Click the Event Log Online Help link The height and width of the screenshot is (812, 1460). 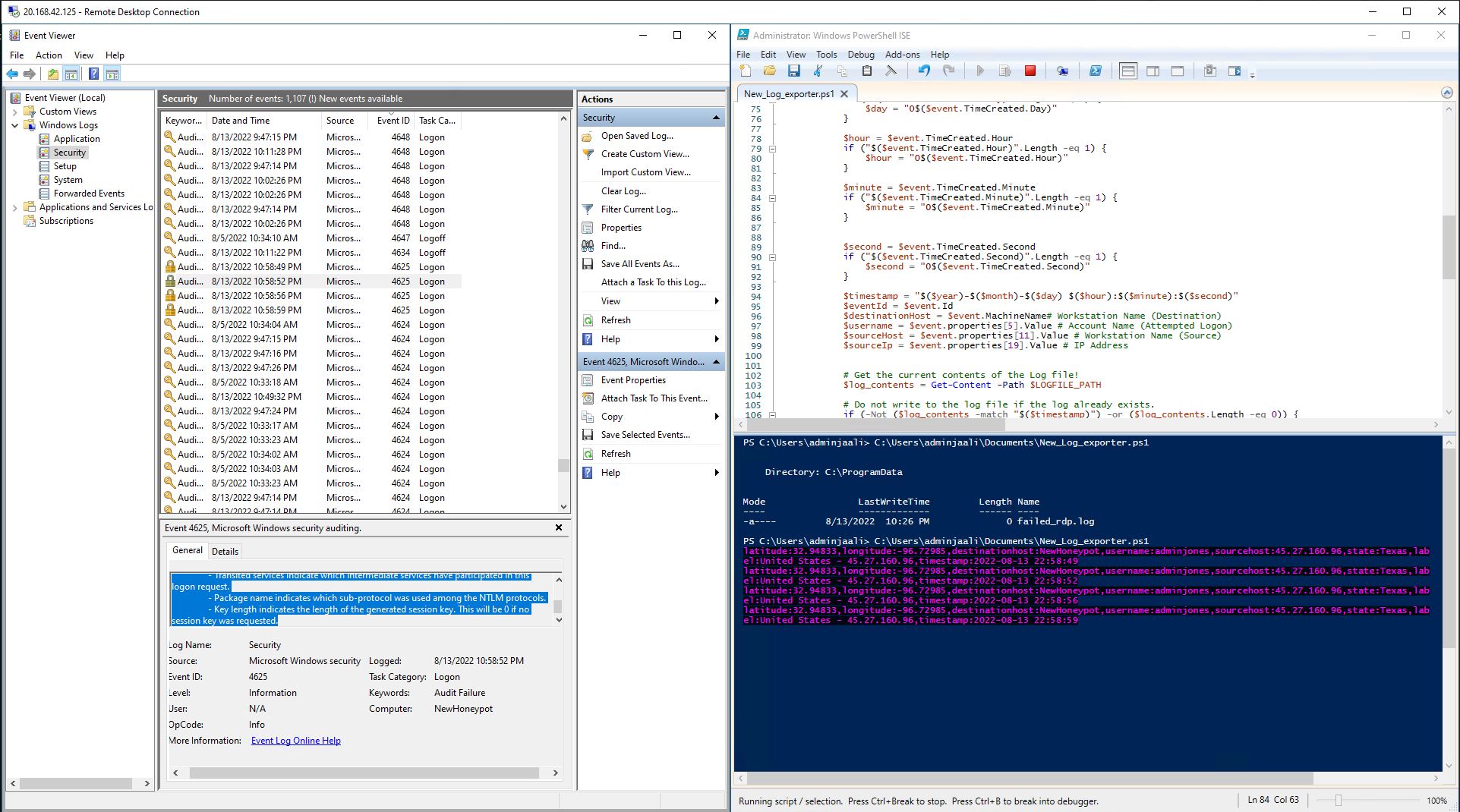coord(296,740)
